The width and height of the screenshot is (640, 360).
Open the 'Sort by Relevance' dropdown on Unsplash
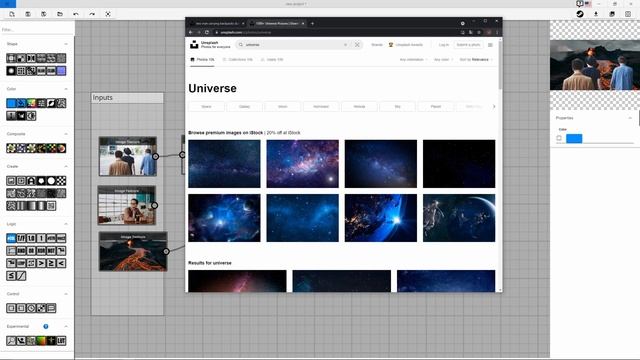[476, 60]
